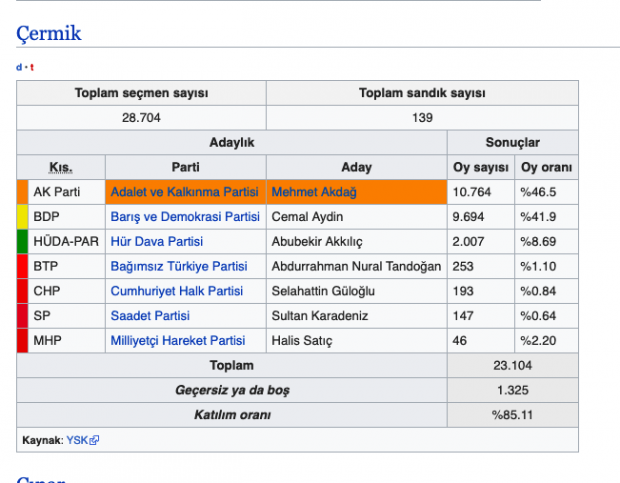Open the Barış ve Demokrasi Partisi link
The image size is (620, 483).
coord(185,217)
